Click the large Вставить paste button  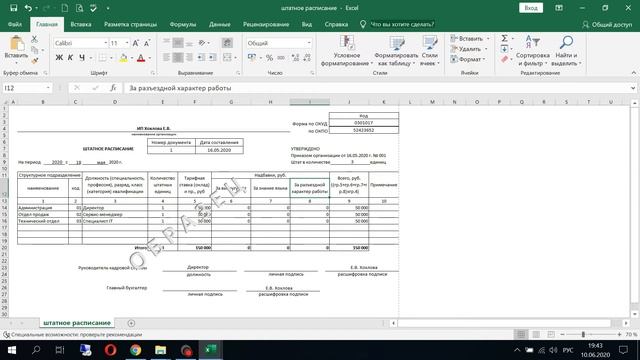(x=16, y=49)
